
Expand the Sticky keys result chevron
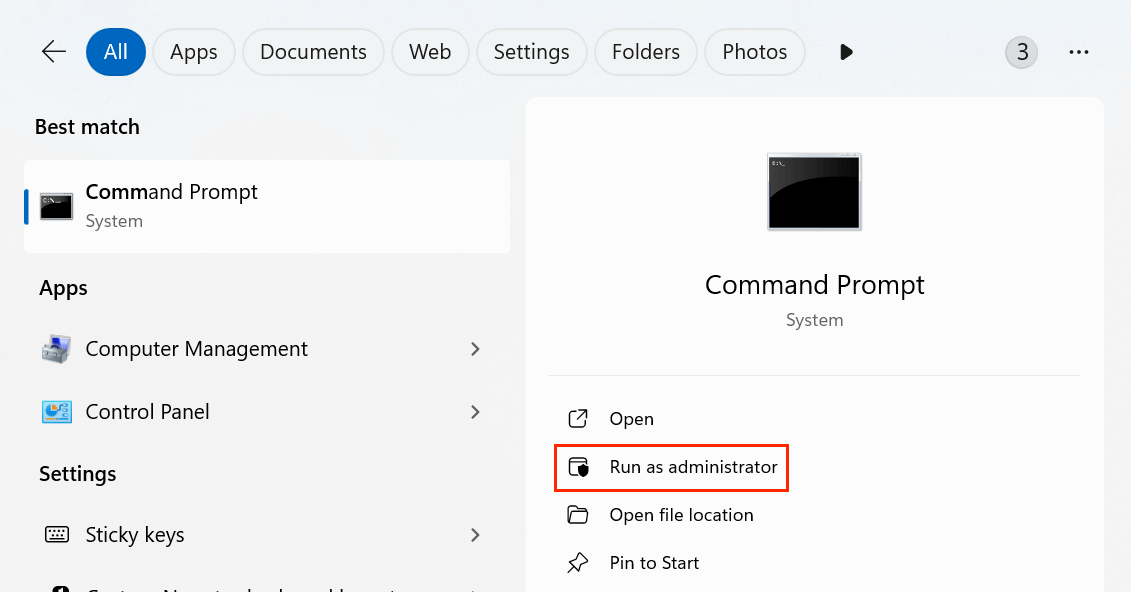coord(476,535)
